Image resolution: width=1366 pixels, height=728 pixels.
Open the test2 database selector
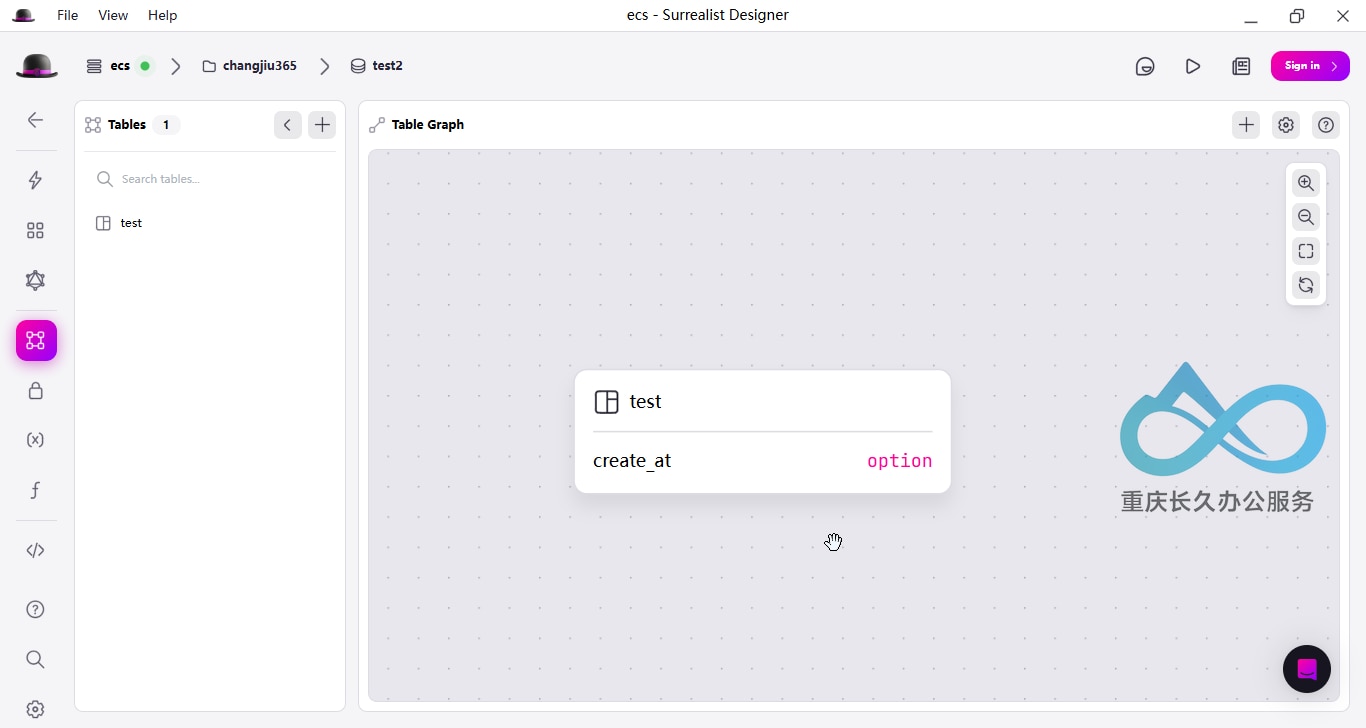(377, 66)
